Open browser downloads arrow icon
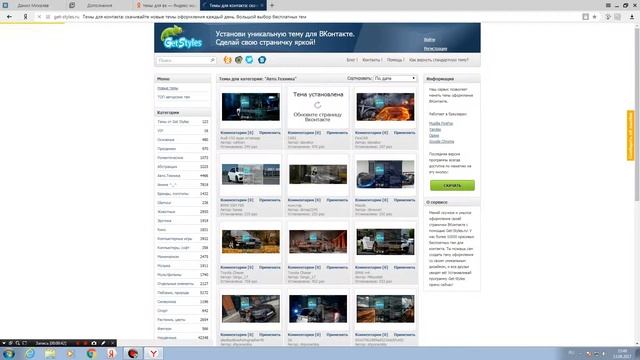Image resolution: width=640 pixels, height=360 pixels. tap(632, 17)
